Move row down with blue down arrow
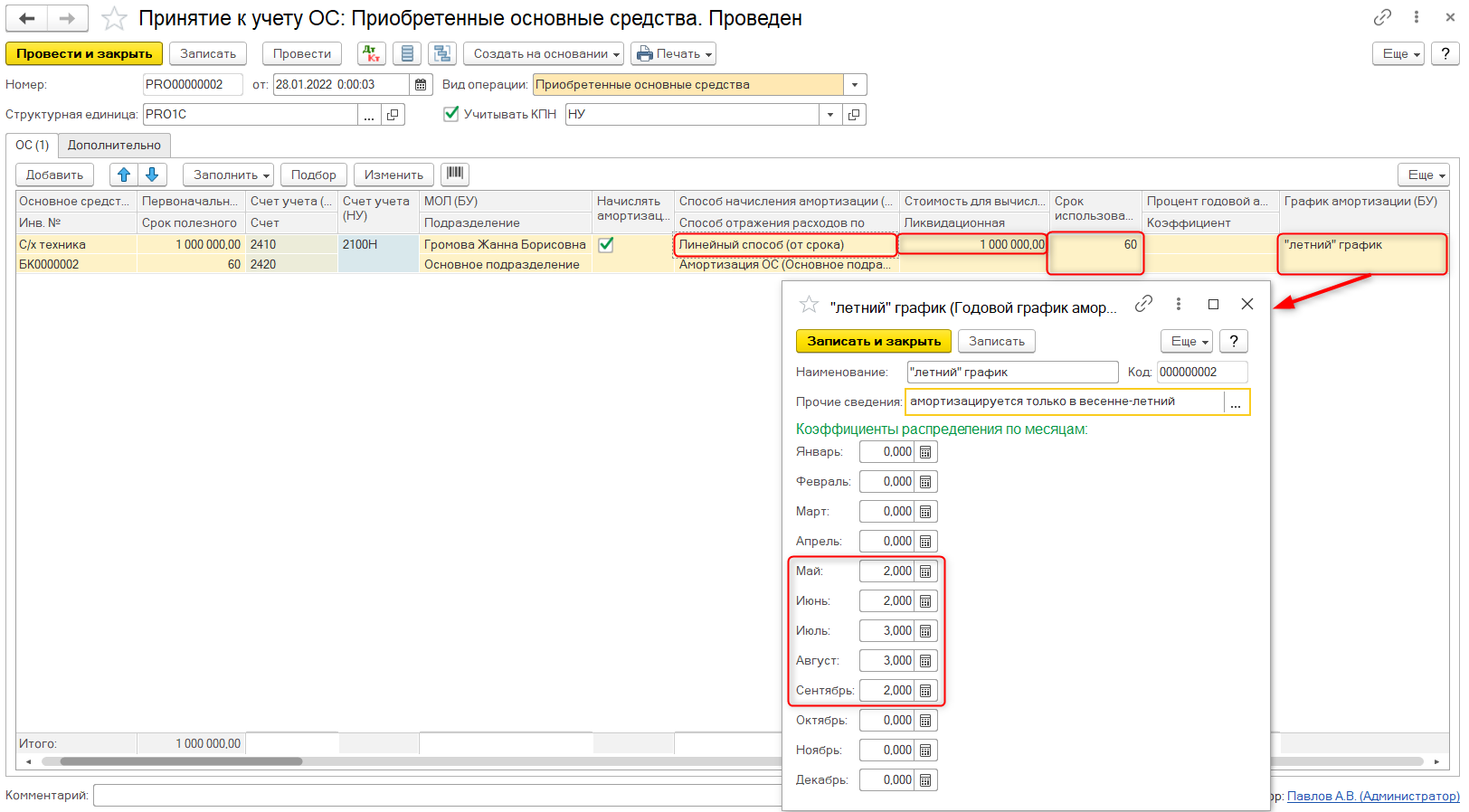This screenshot has width=1469, height=812. point(153,175)
